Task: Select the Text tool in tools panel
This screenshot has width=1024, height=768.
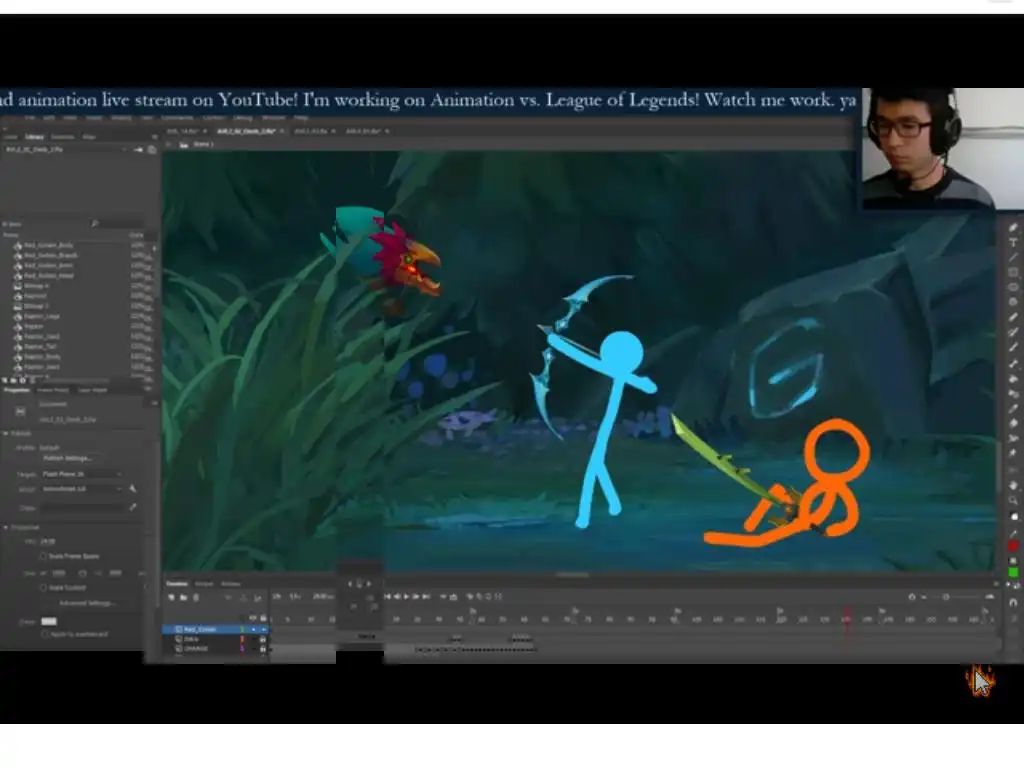Action: click(x=1013, y=243)
